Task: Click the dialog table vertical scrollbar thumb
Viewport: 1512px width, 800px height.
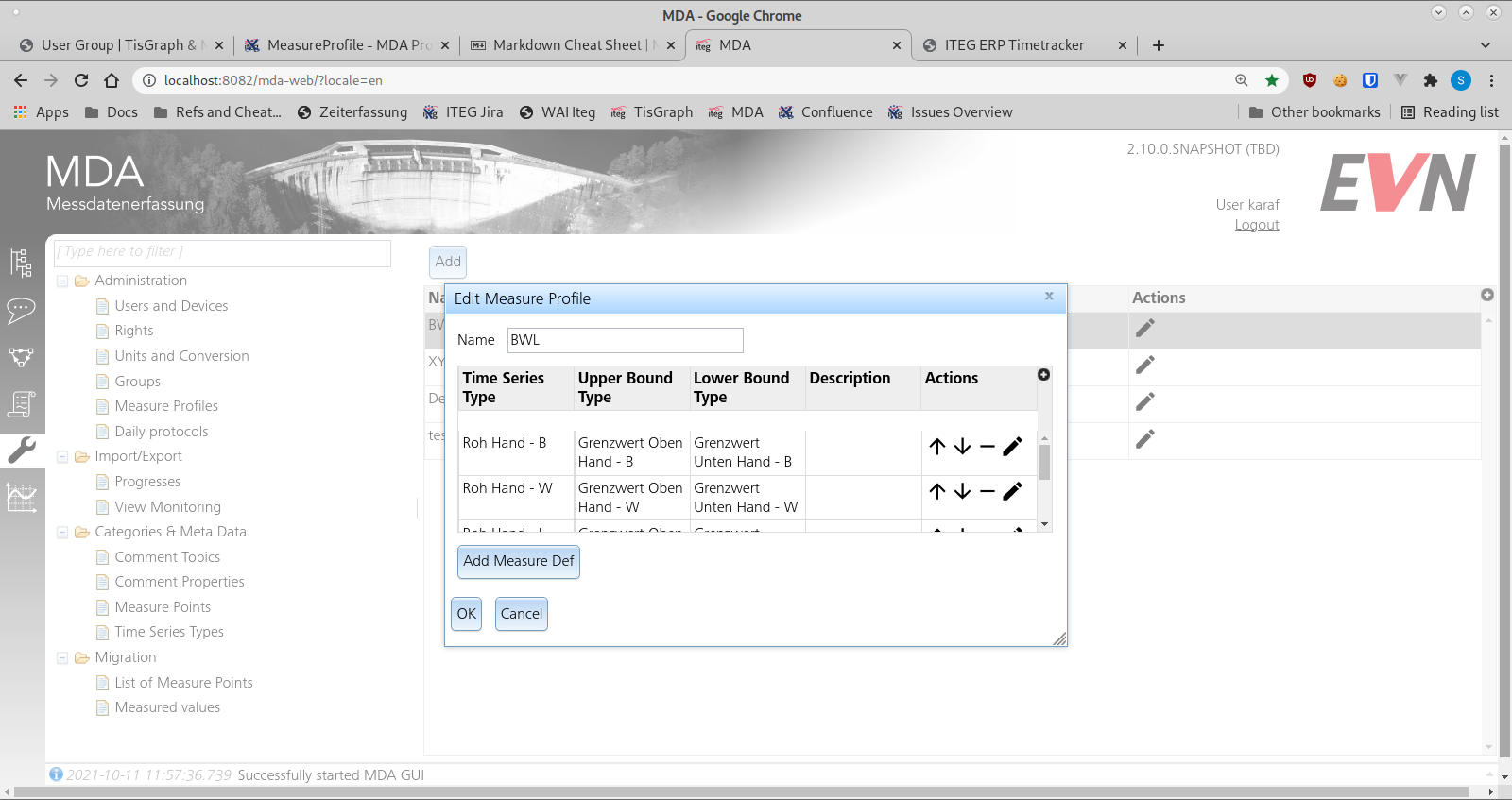Action: click(1044, 463)
